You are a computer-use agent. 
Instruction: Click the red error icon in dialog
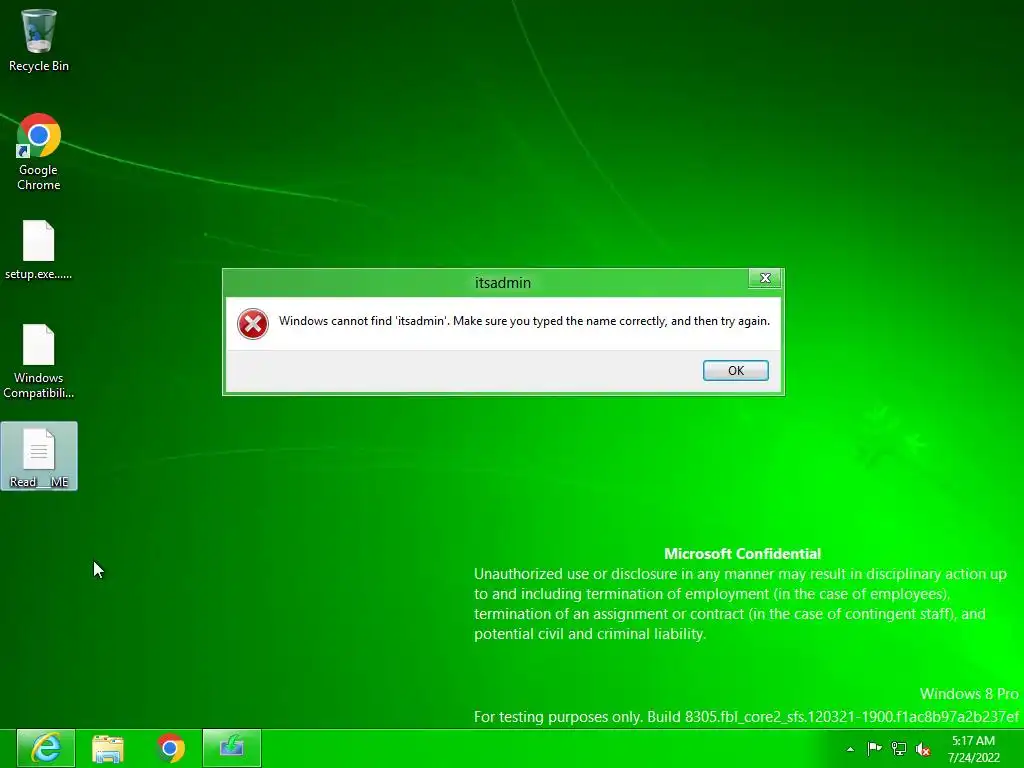tap(253, 324)
